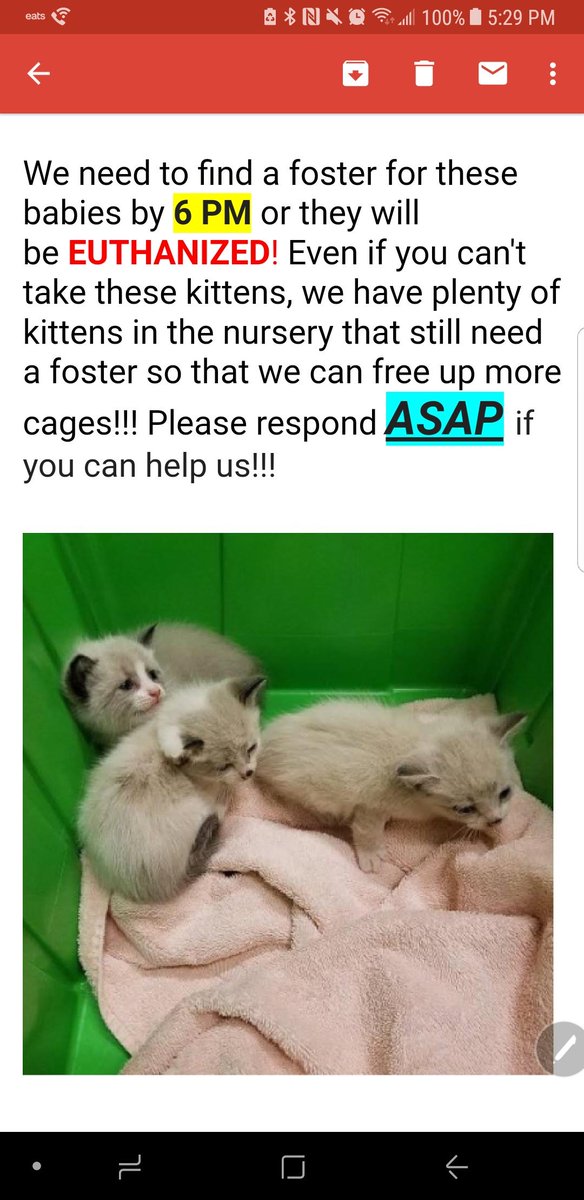The height and width of the screenshot is (1200, 584).
Task: Delete the email using the trash icon
Action: point(424,73)
